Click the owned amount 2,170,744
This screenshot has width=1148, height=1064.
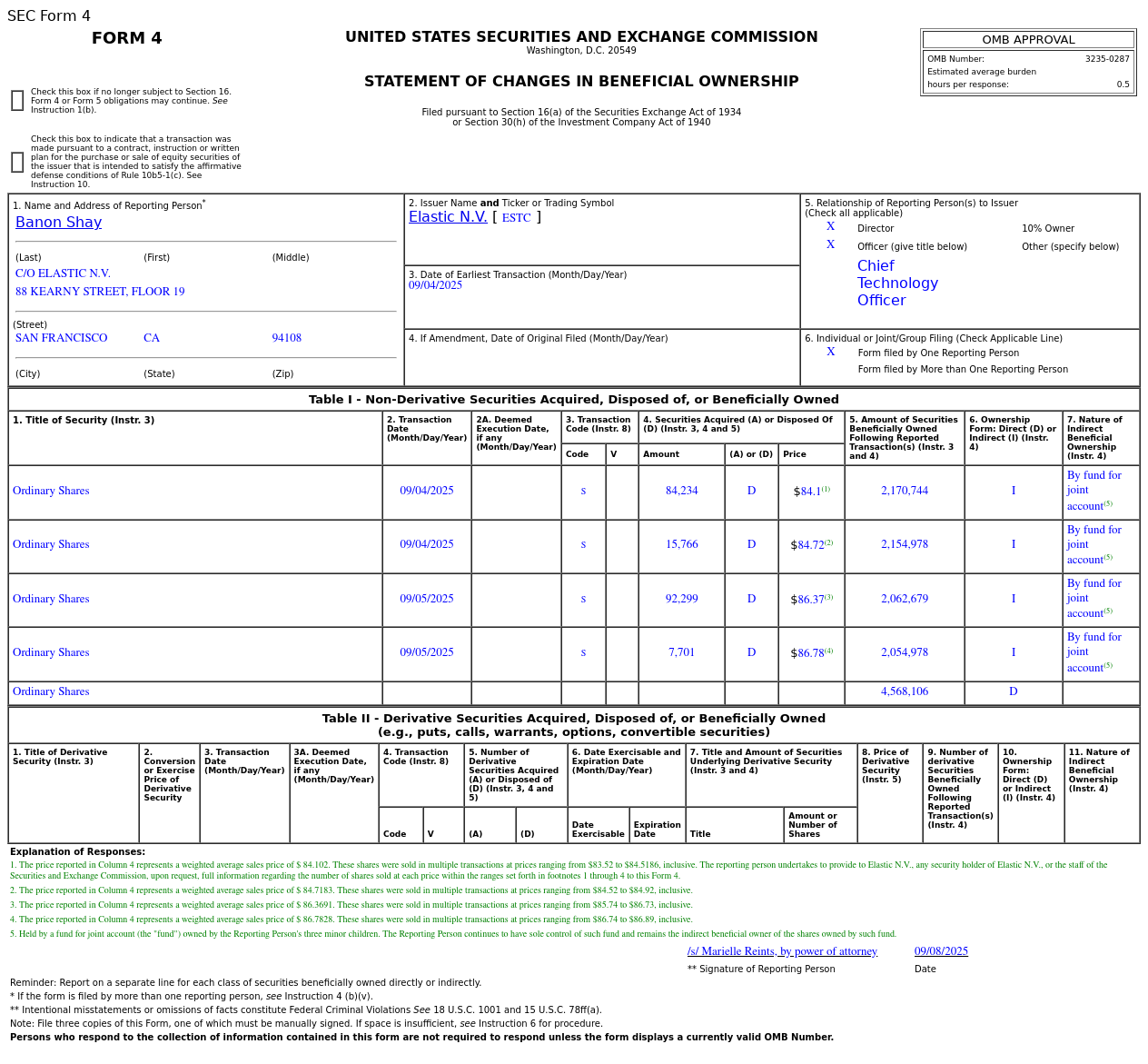pos(905,491)
